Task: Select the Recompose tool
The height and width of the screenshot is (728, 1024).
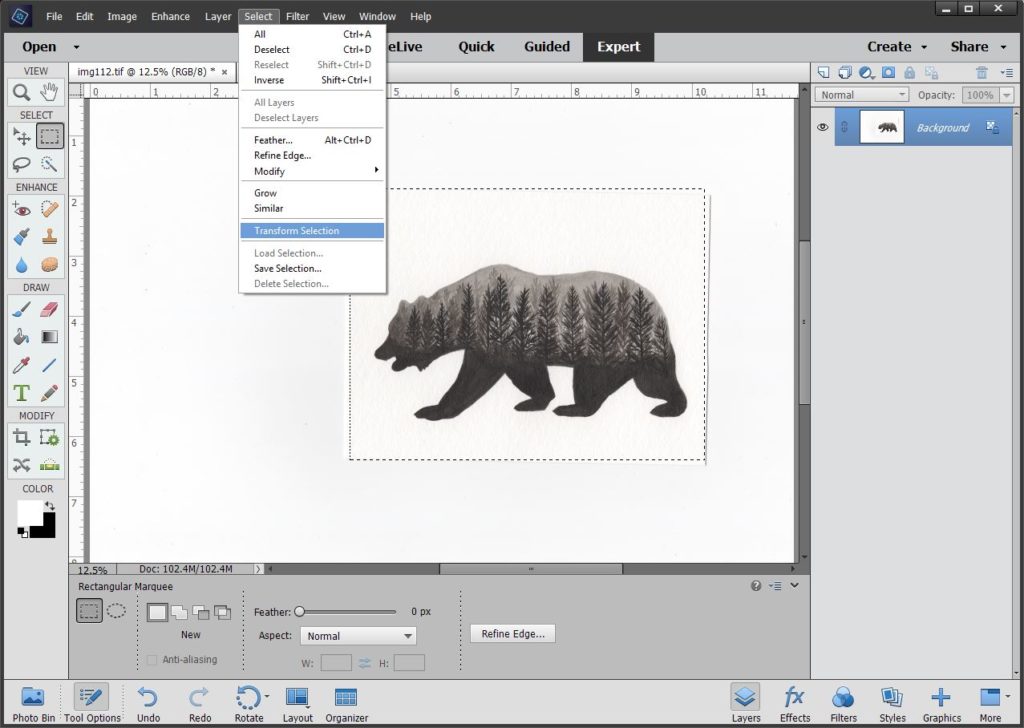Action: (50, 437)
